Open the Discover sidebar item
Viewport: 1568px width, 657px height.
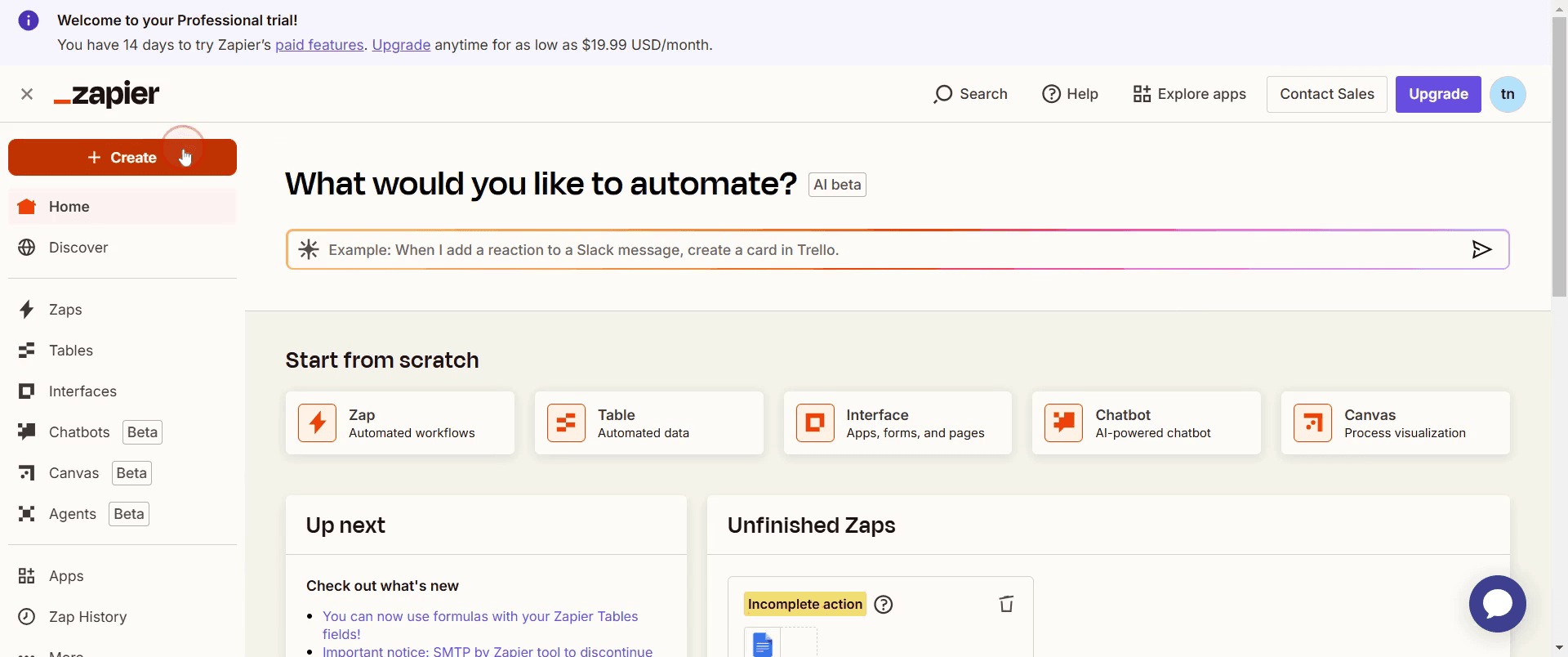tap(122, 248)
